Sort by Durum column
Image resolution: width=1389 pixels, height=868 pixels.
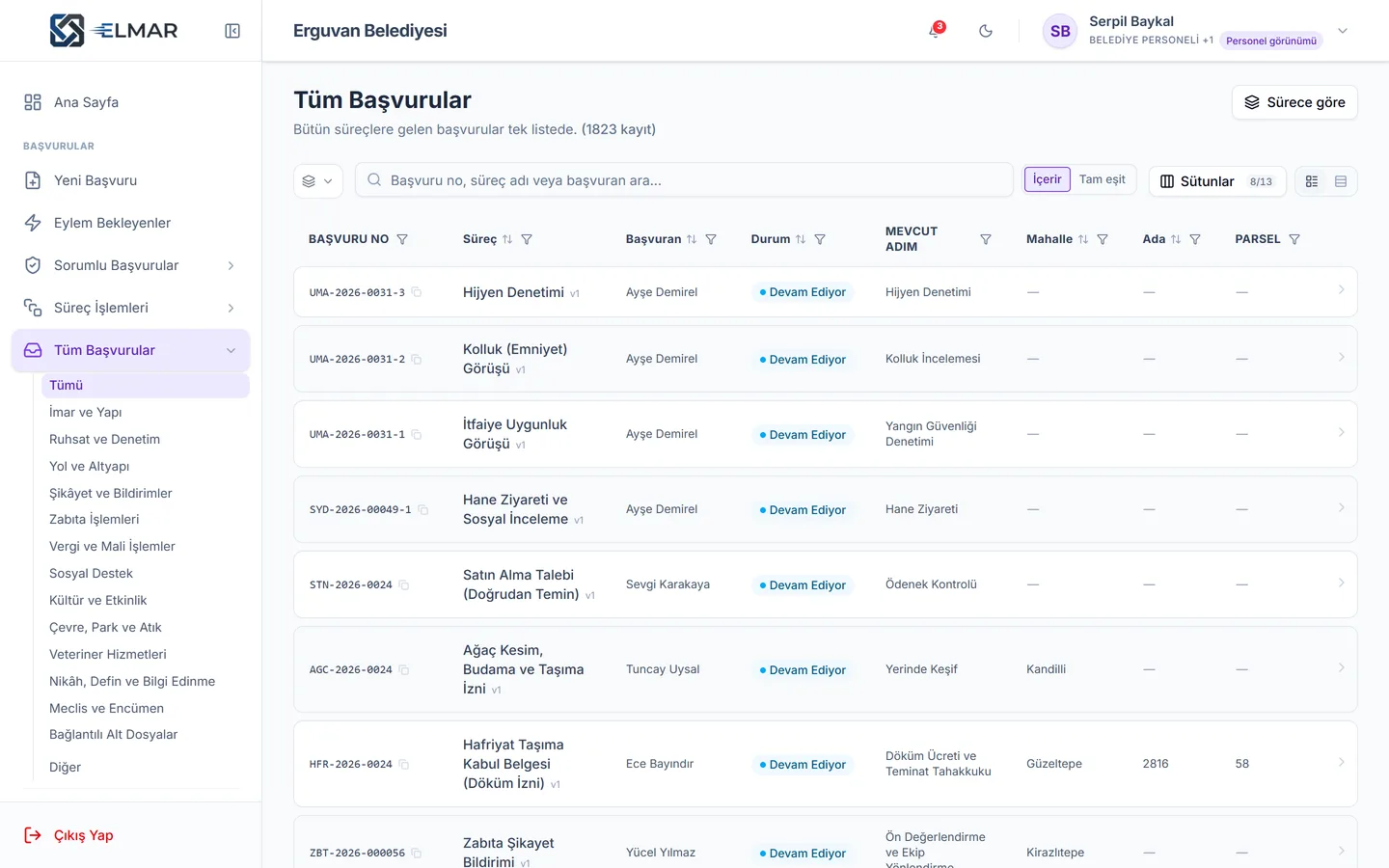(x=801, y=239)
